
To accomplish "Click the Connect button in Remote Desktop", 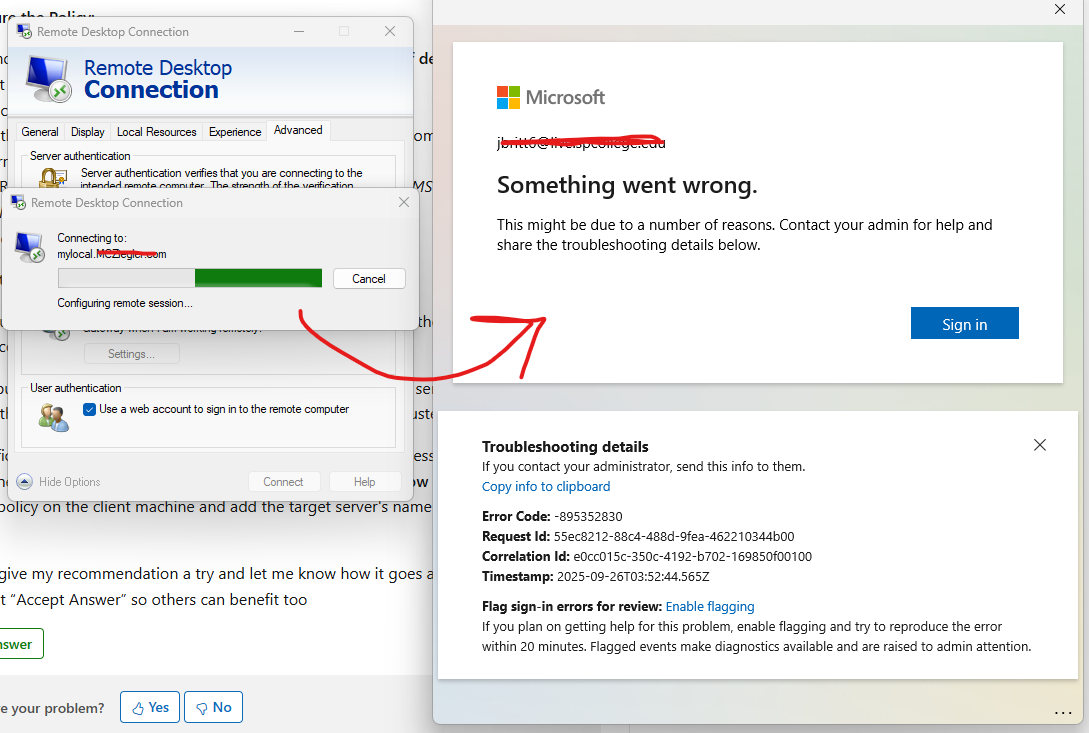I will point(283,481).
